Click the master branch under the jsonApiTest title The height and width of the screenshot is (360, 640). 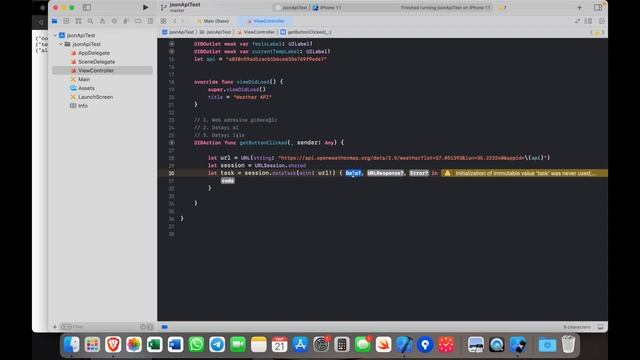(177, 11)
